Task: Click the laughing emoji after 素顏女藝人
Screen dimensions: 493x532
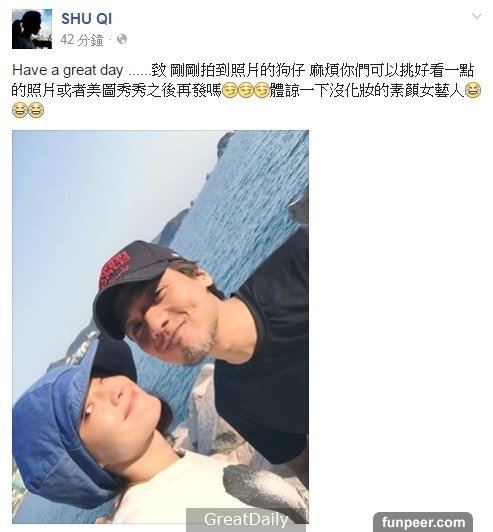Action: 473,91
